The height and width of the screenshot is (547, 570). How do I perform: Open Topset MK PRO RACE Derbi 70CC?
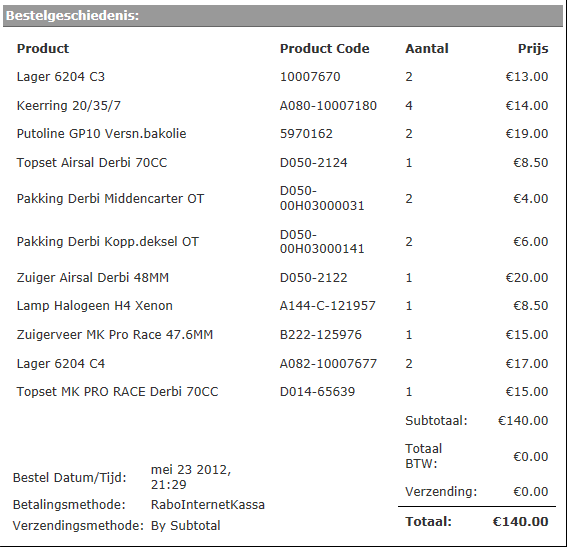click(x=117, y=392)
